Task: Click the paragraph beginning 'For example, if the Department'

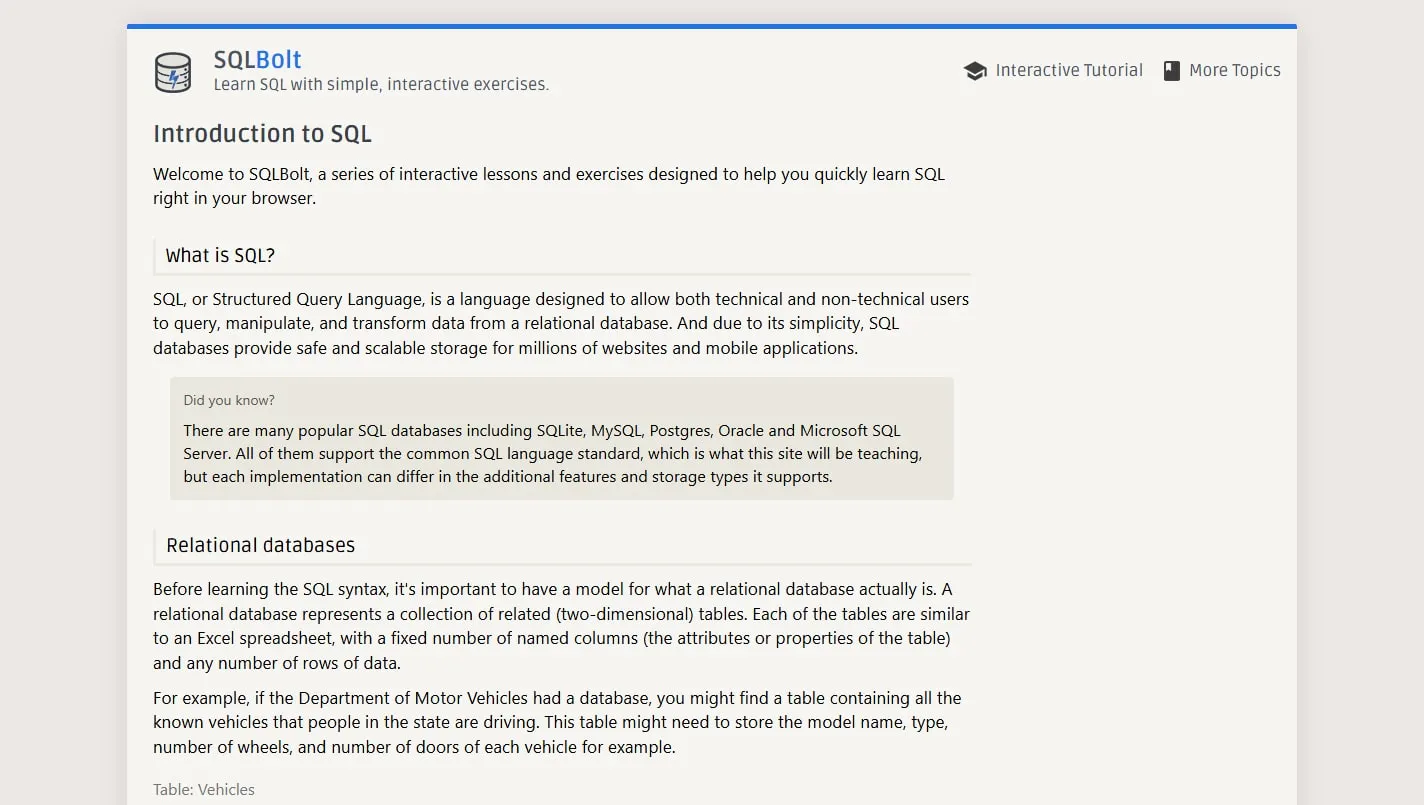Action: pyautogui.click(x=557, y=722)
